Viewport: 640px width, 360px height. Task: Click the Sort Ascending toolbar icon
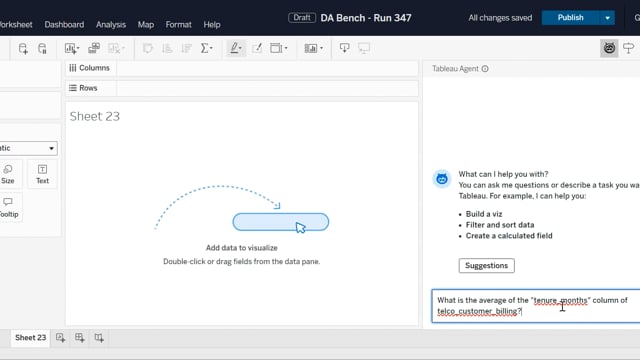167,49
